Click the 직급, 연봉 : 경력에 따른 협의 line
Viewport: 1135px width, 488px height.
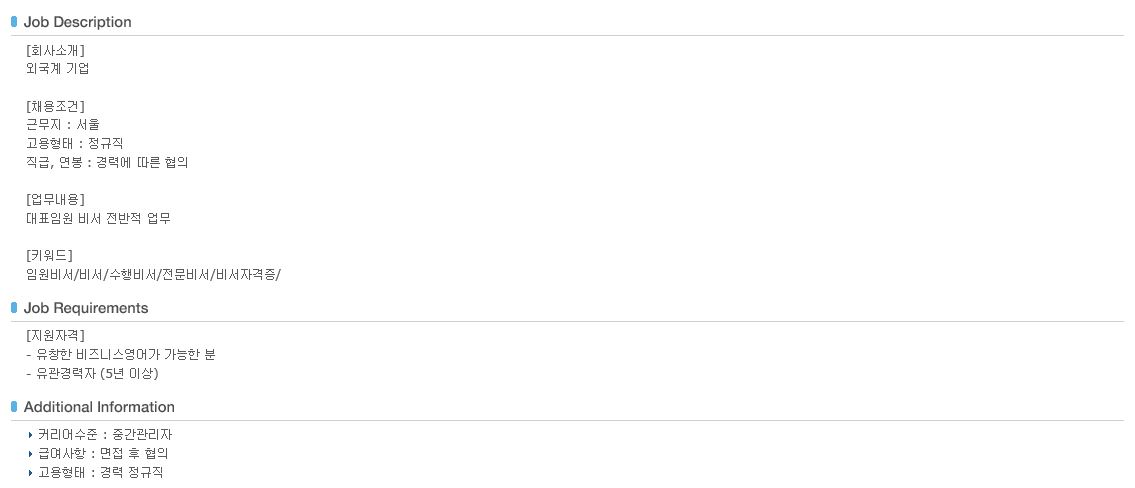[107, 162]
